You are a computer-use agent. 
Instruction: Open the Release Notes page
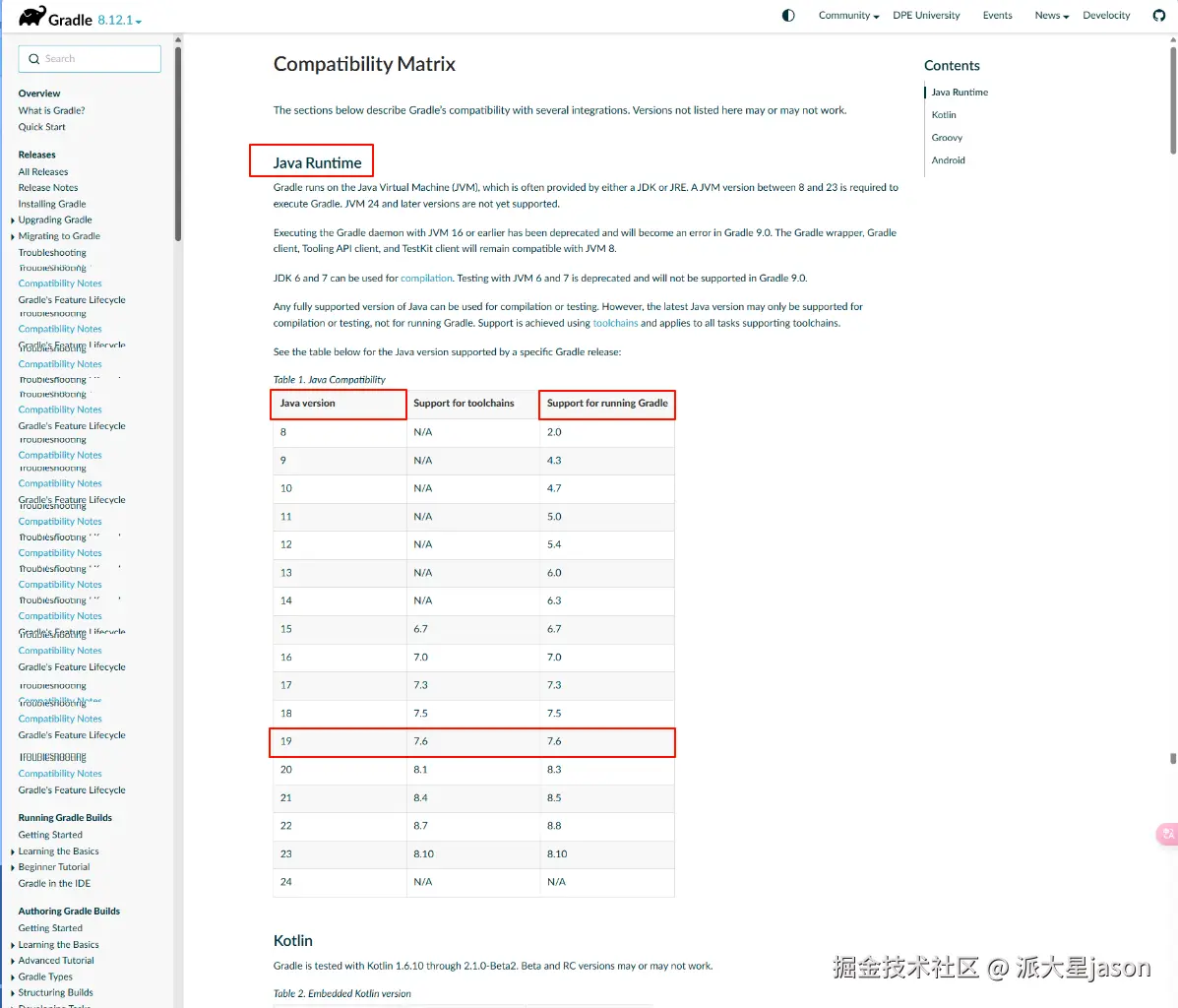[48, 188]
